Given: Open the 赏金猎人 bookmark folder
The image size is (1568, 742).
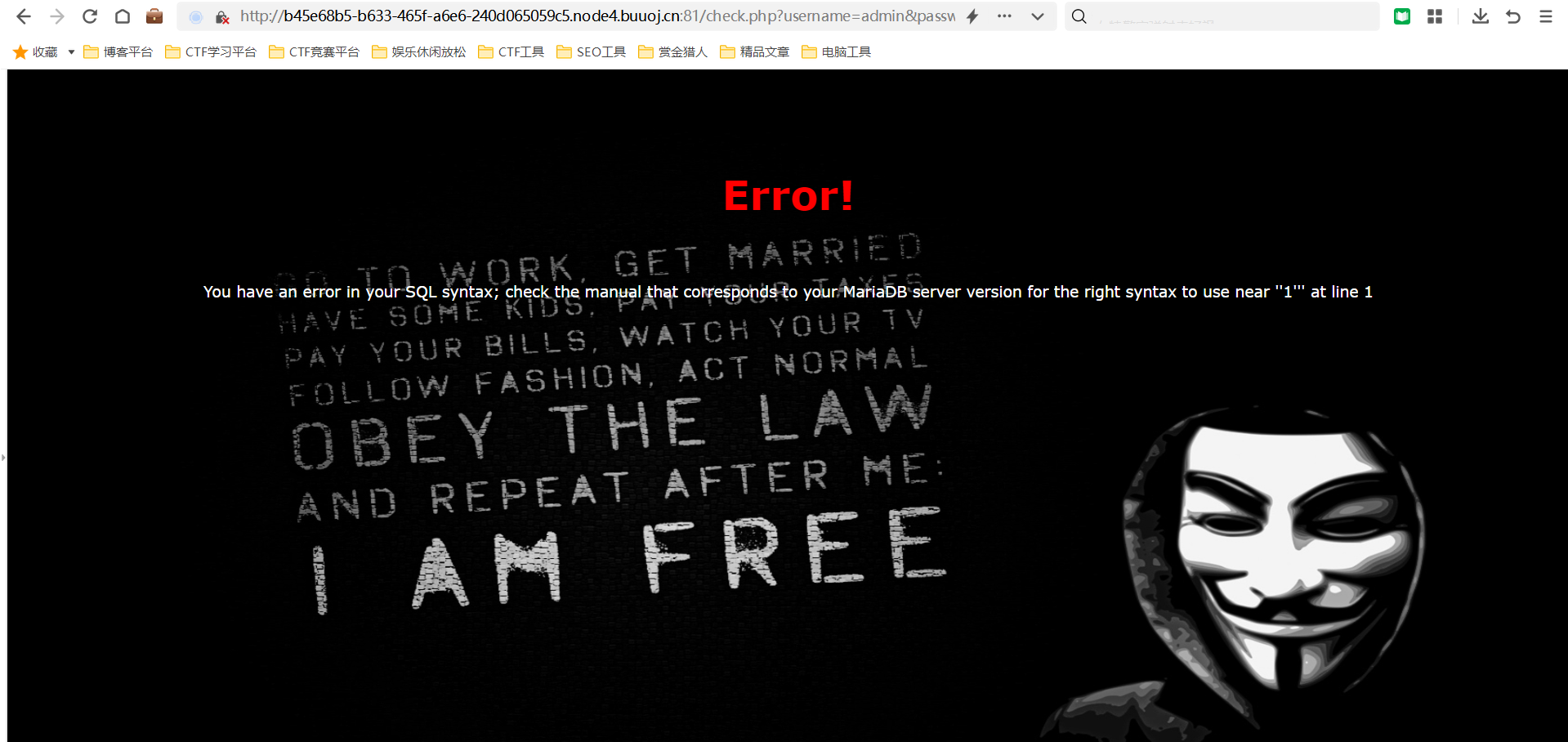Looking at the screenshot, I should click(673, 52).
